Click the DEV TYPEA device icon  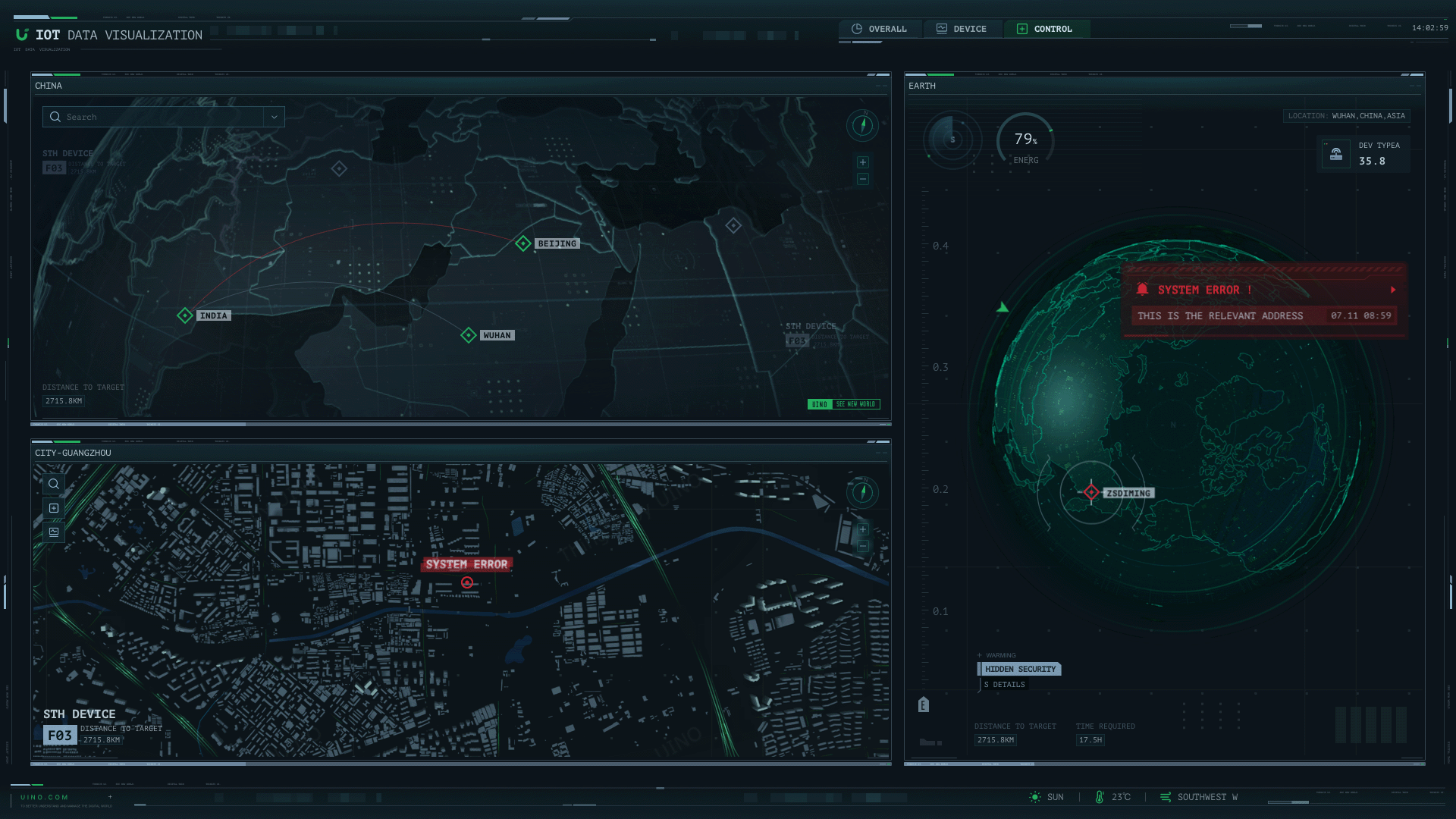coord(1336,154)
